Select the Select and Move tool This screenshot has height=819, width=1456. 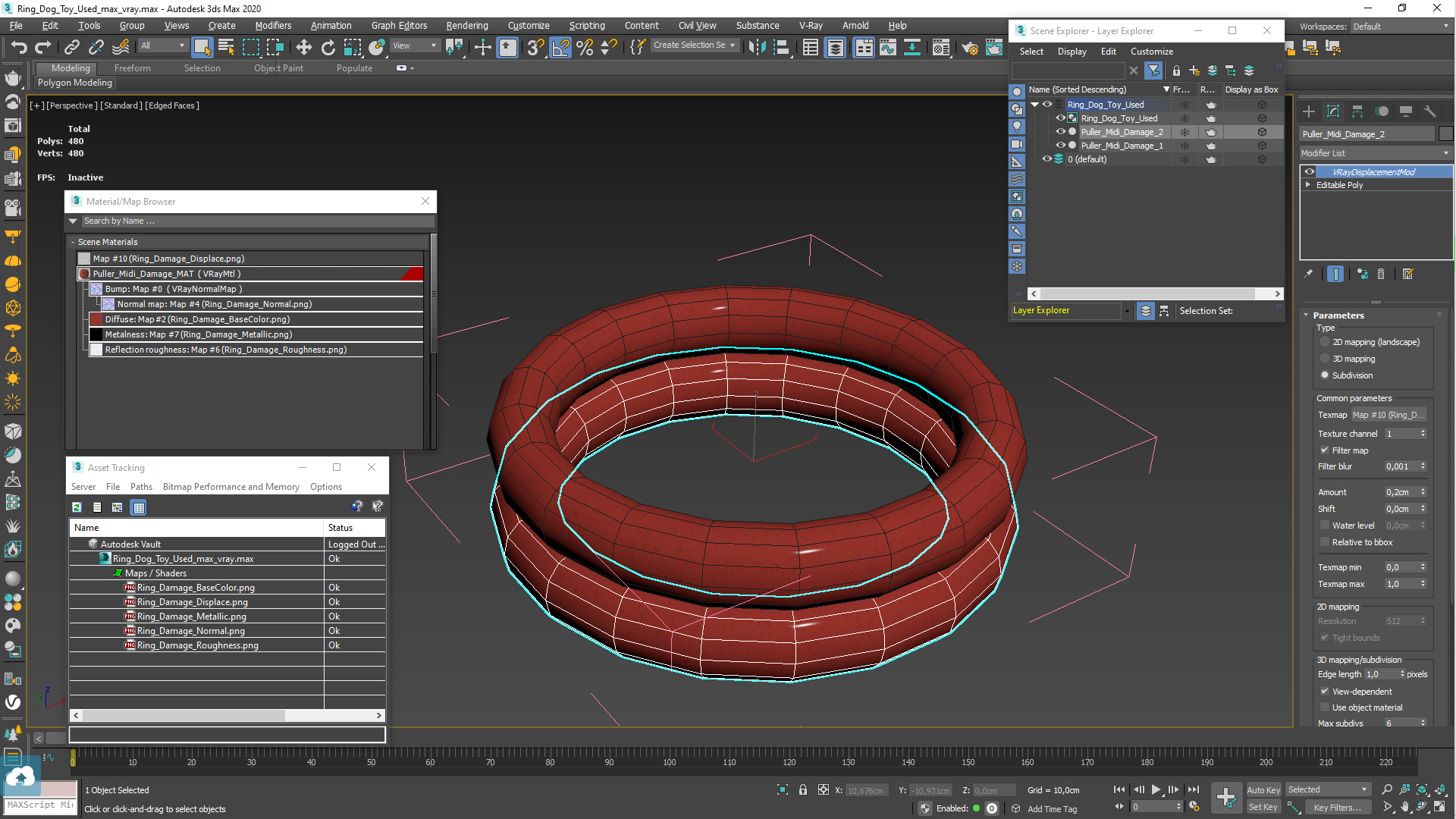coord(303,47)
